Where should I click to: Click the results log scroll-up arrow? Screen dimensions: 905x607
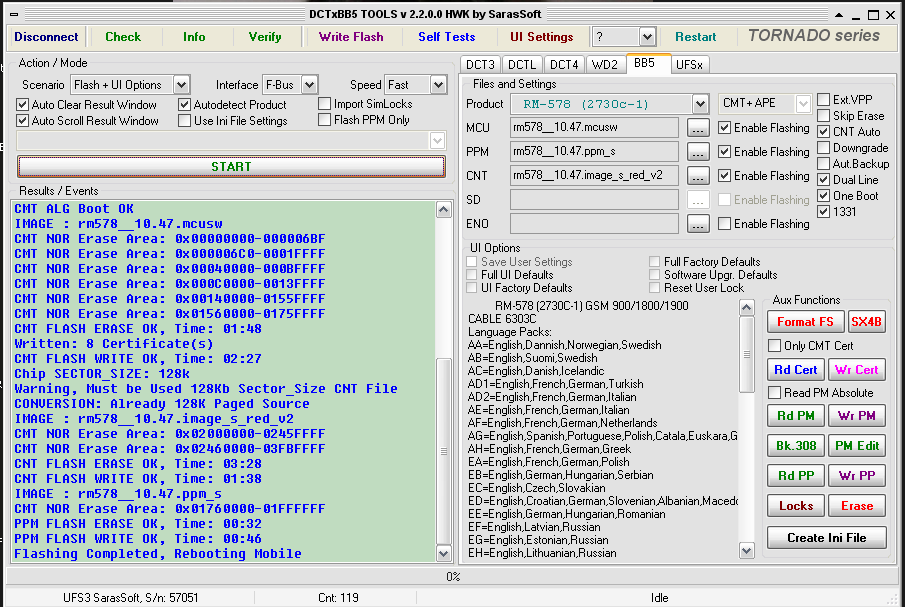443,209
